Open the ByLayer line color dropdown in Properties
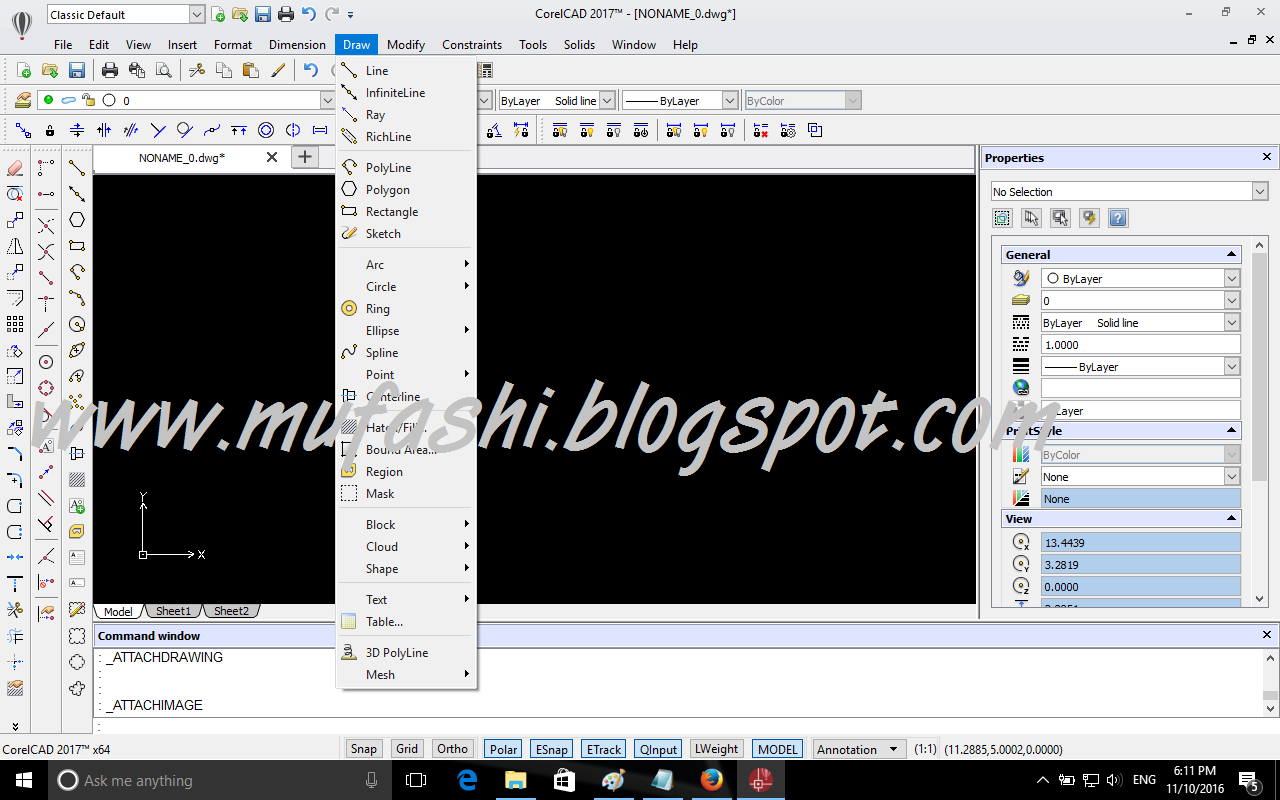 pos(1232,279)
